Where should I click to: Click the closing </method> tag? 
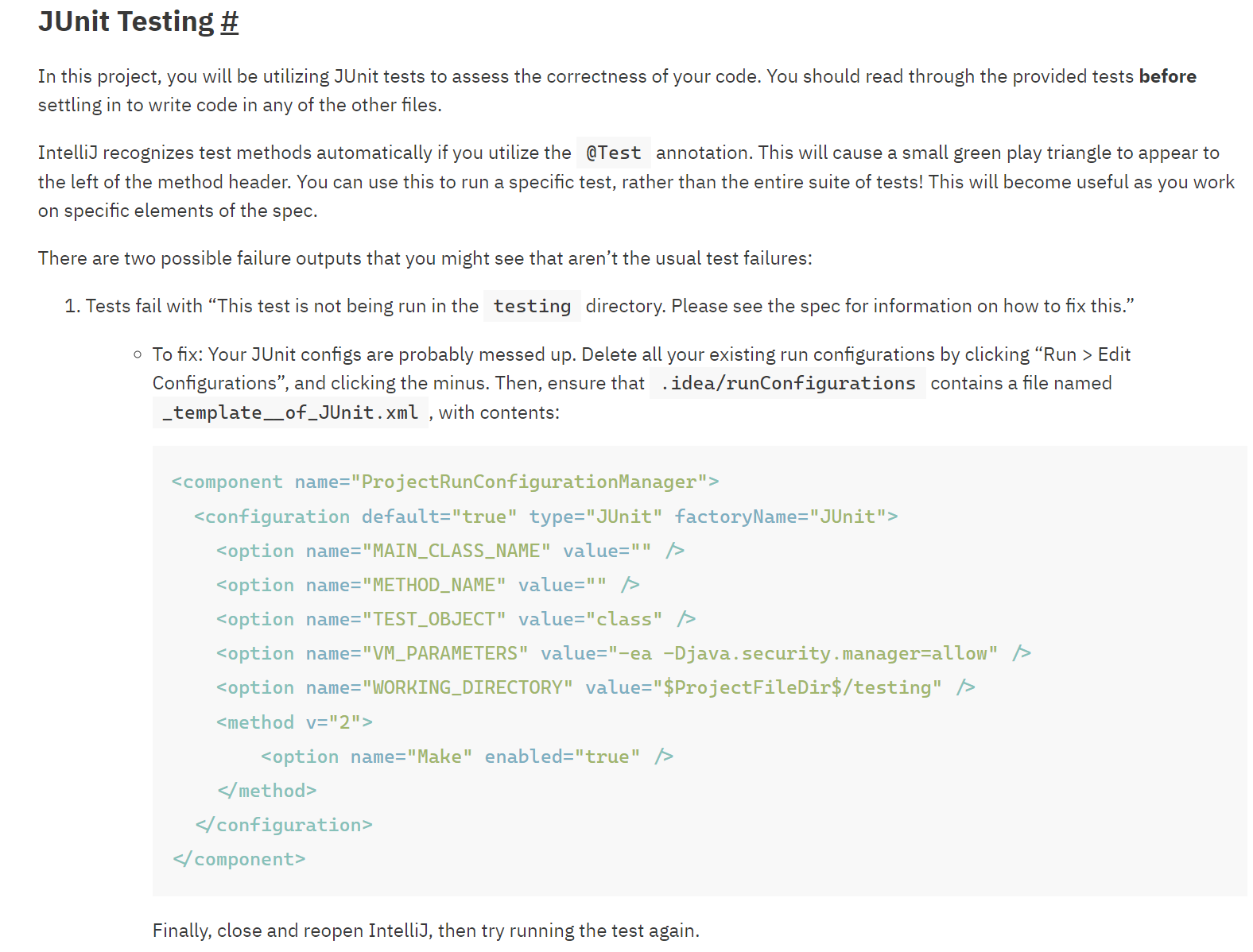[267, 791]
